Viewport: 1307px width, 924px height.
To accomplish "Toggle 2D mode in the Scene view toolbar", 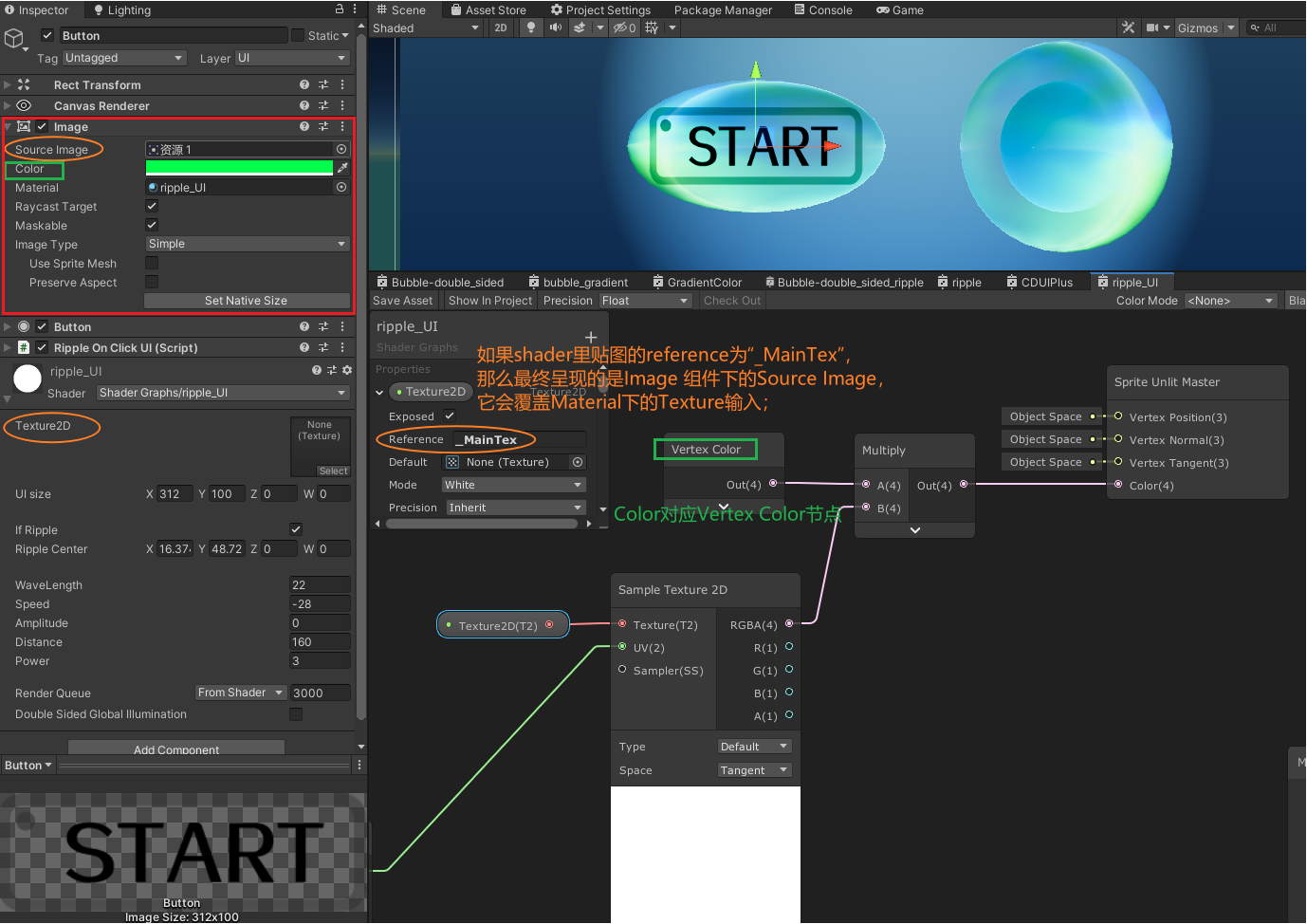I will click(x=502, y=28).
